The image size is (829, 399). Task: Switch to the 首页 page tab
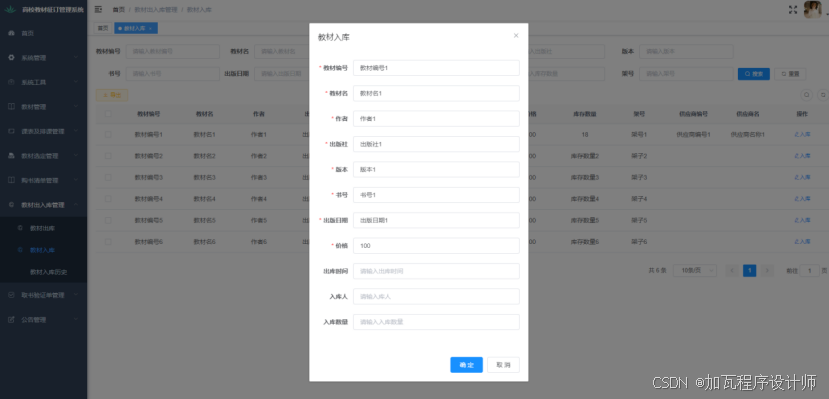tap(103, 28)
